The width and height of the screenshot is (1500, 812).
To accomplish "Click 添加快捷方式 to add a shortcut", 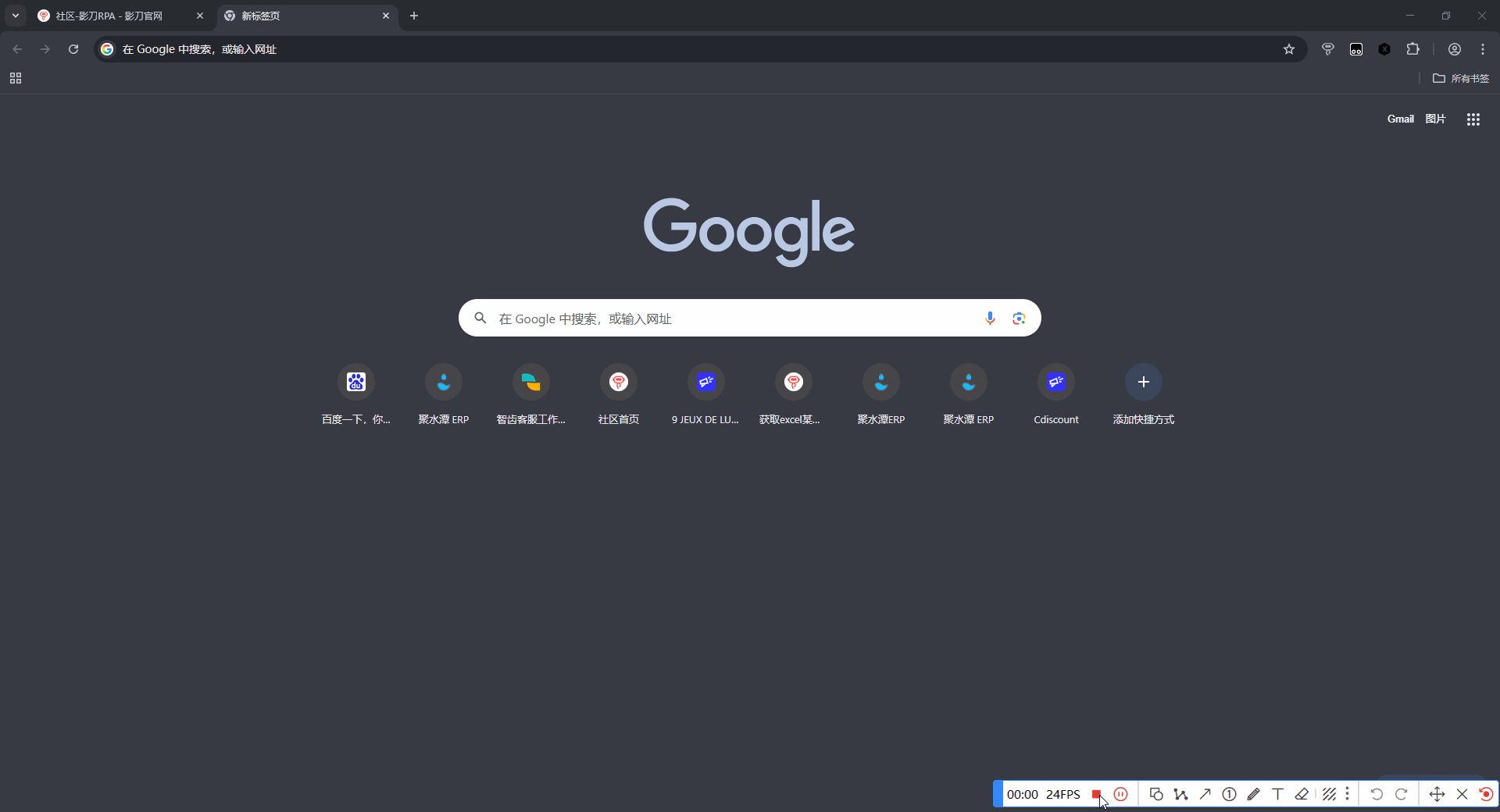I will click(1144, 396).
